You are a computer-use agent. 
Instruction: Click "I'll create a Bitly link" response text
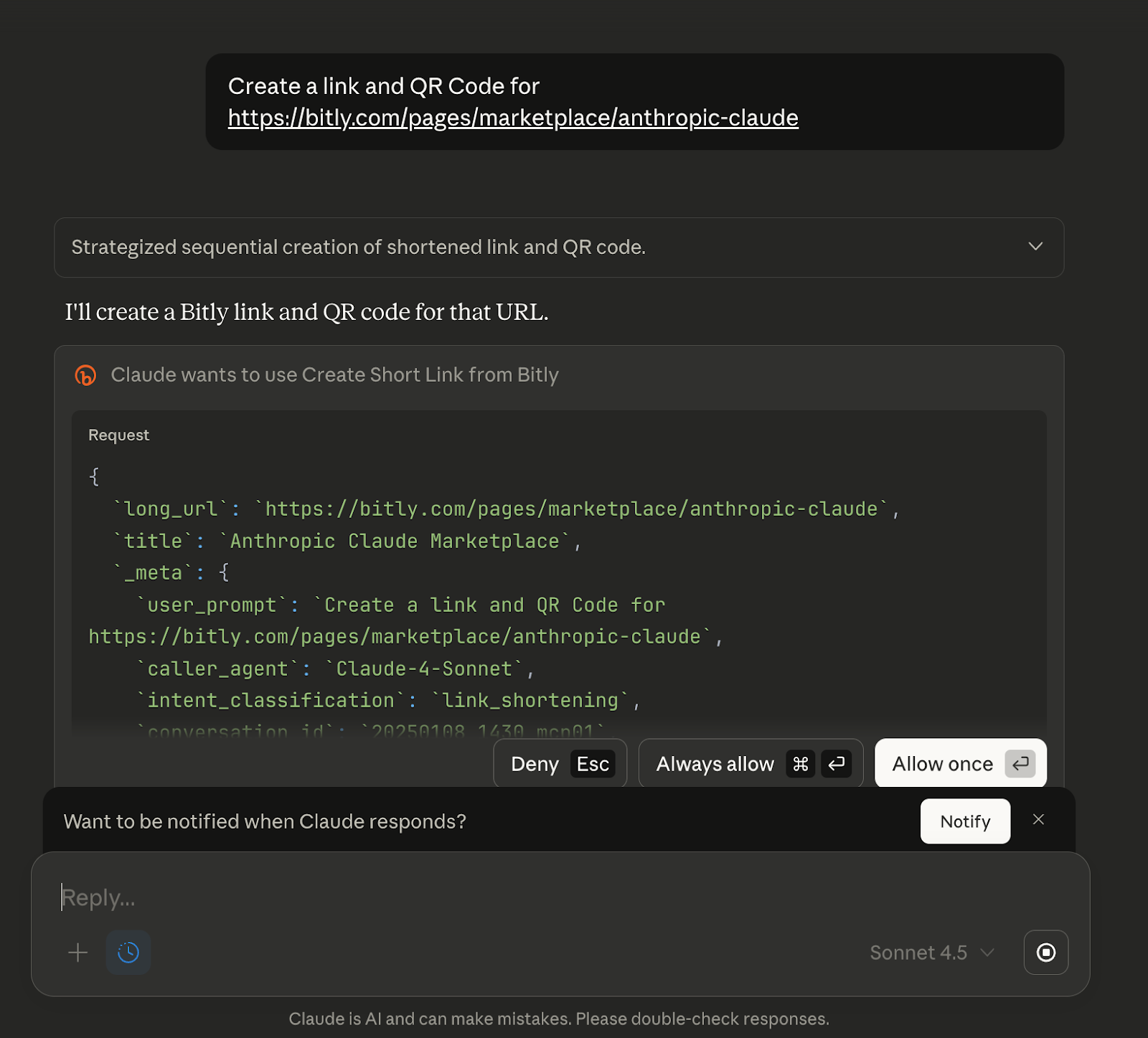[306, 312]
